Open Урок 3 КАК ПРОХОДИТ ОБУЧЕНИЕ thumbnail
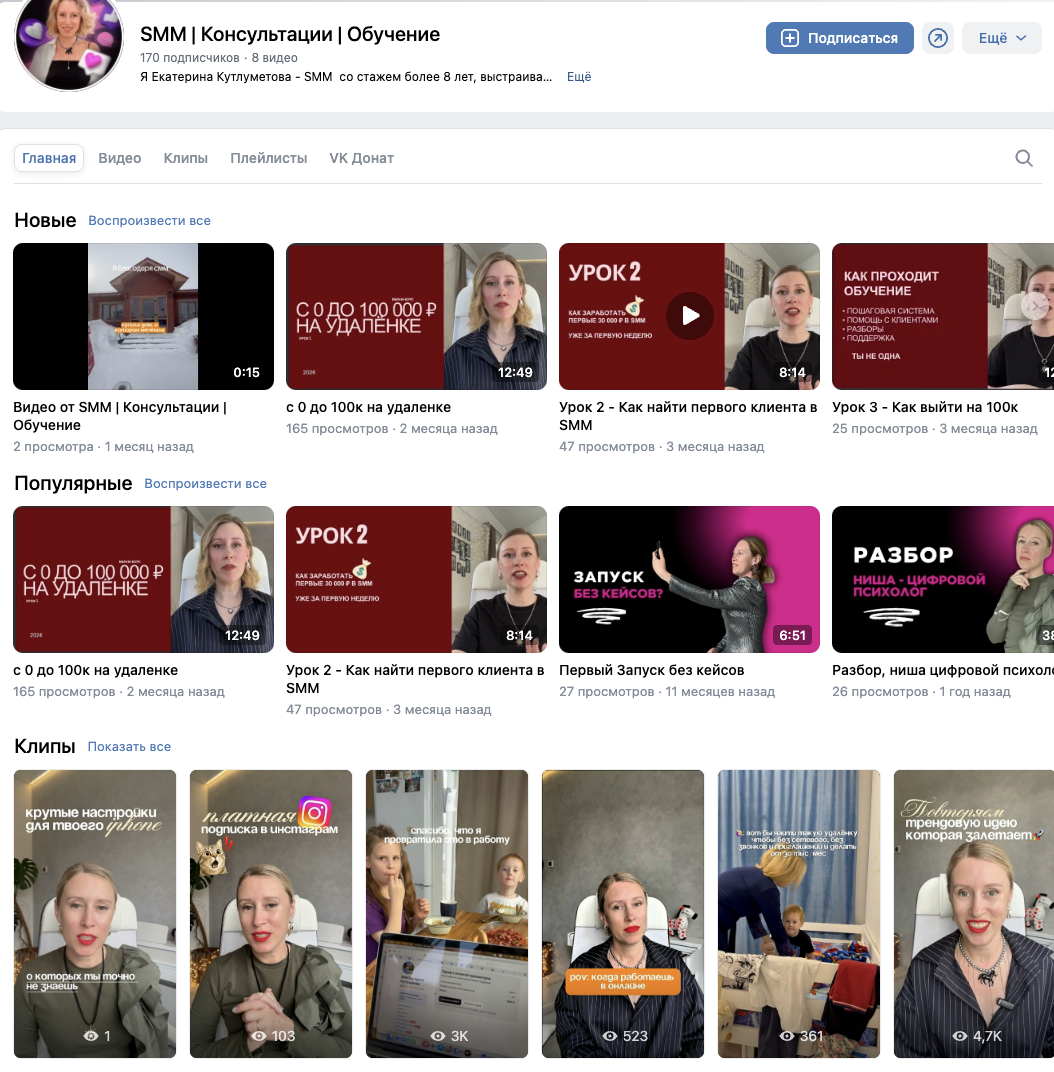This screenshot has width=1054, height=1072. tap(943, 317)
